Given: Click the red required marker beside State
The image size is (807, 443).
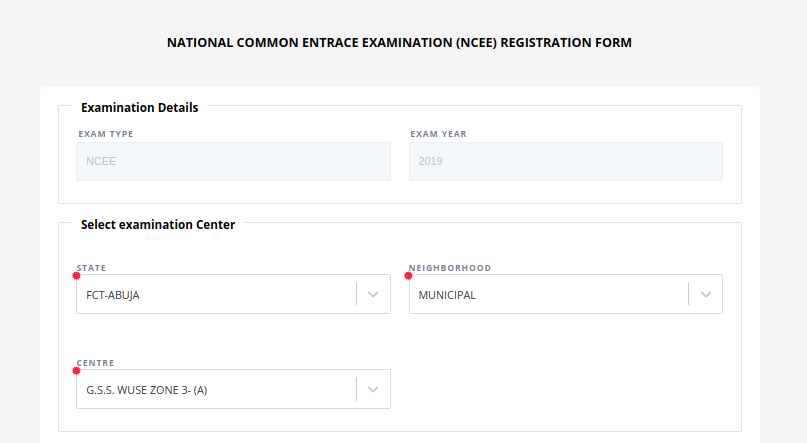Looking at the screenshot, I should pyautogui.click(x=77, y=275).
